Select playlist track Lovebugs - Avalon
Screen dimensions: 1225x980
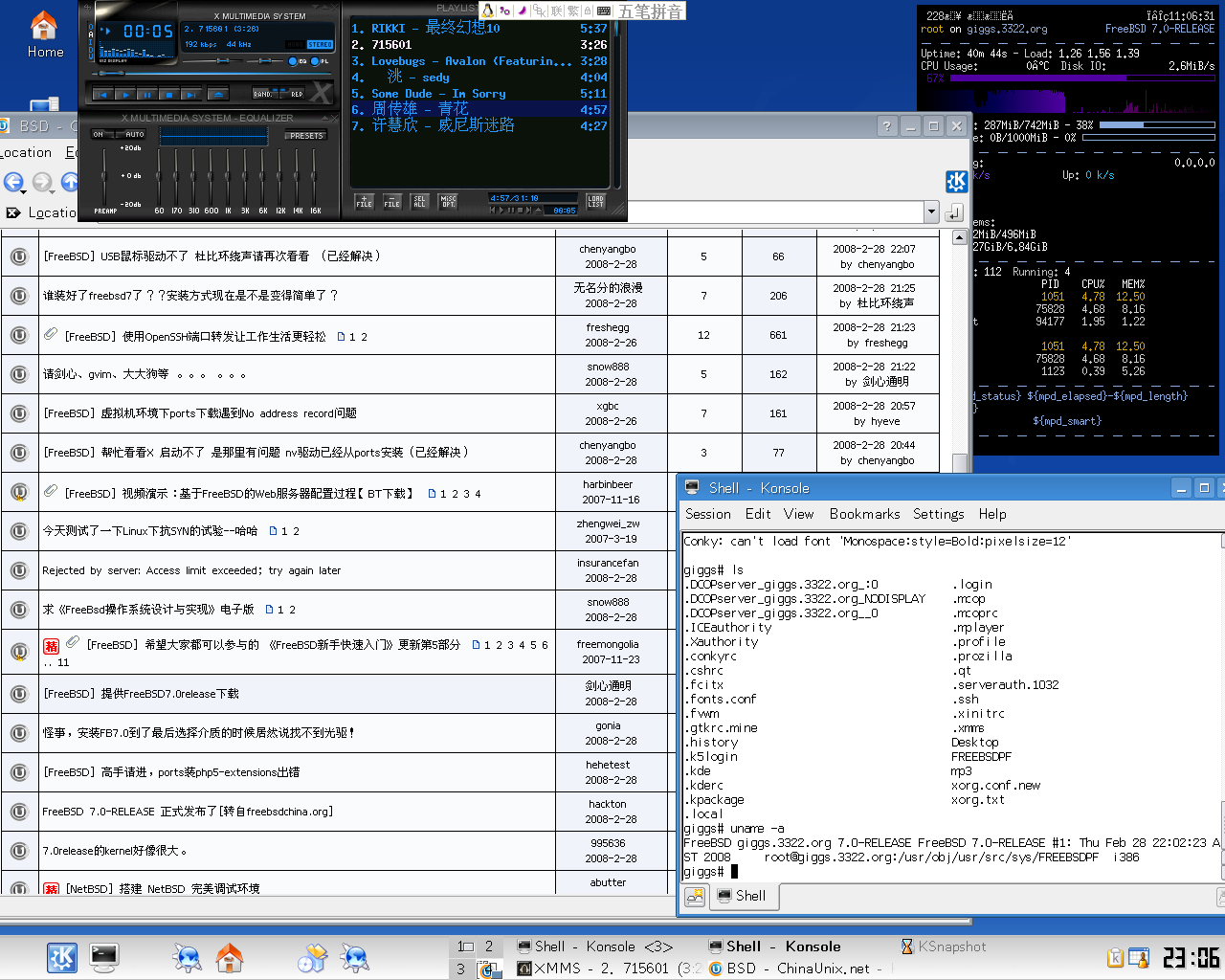(x=479, y=61)
